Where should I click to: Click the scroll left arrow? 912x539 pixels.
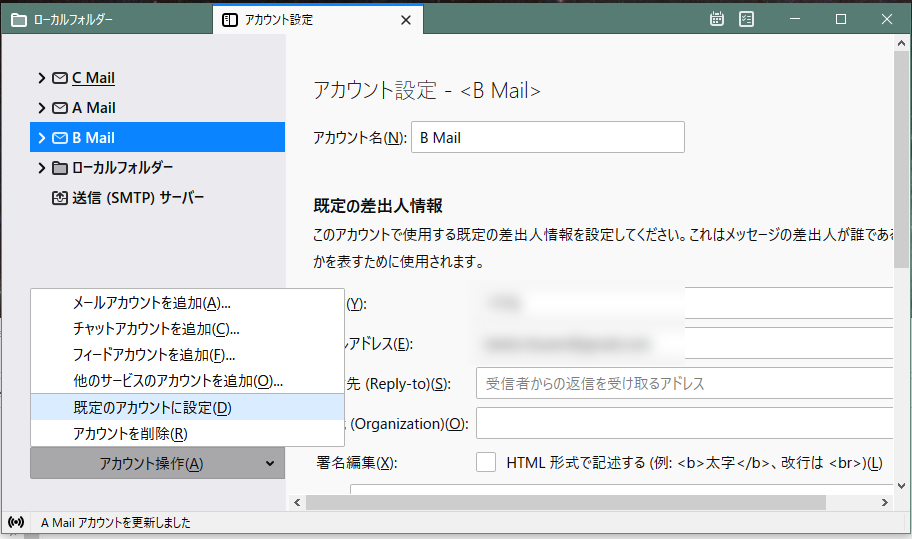pyautogui.click(x=297, y=502)
